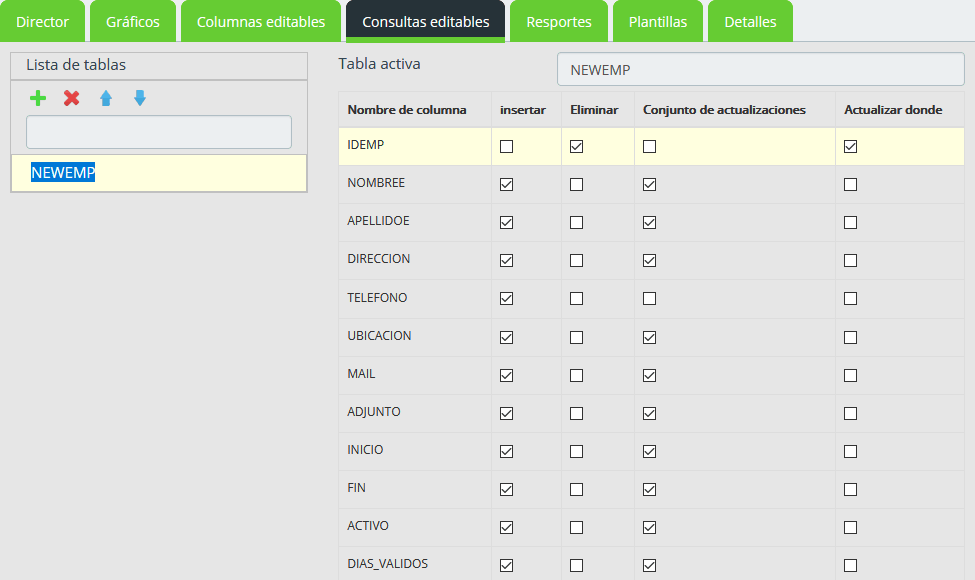
Task: Toggle insertar for INICIO
Action: (507, 451)
